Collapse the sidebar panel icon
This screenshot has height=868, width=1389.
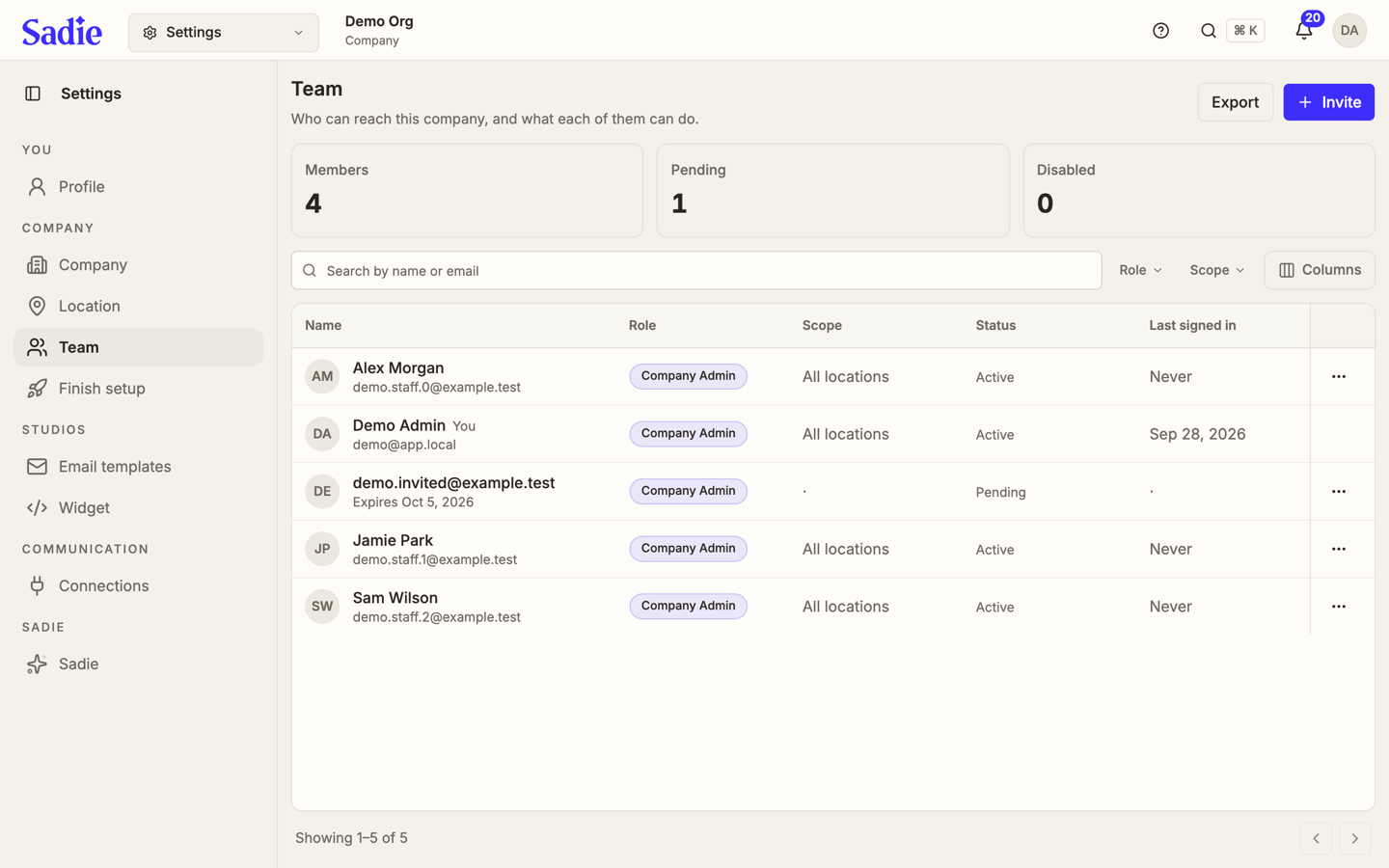coord(33,94)
